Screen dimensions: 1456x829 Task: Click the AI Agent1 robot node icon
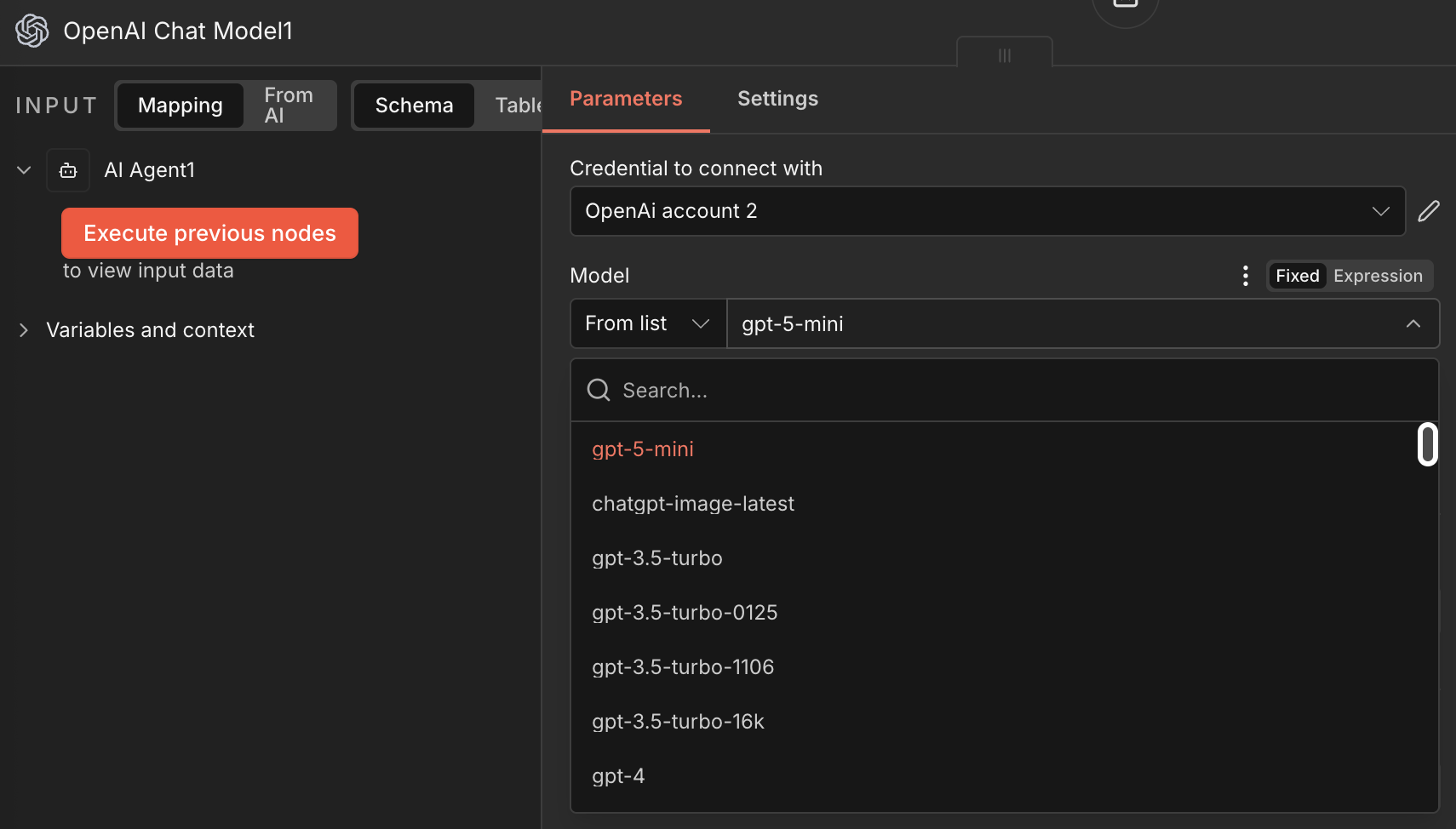[x=68, y=170]
